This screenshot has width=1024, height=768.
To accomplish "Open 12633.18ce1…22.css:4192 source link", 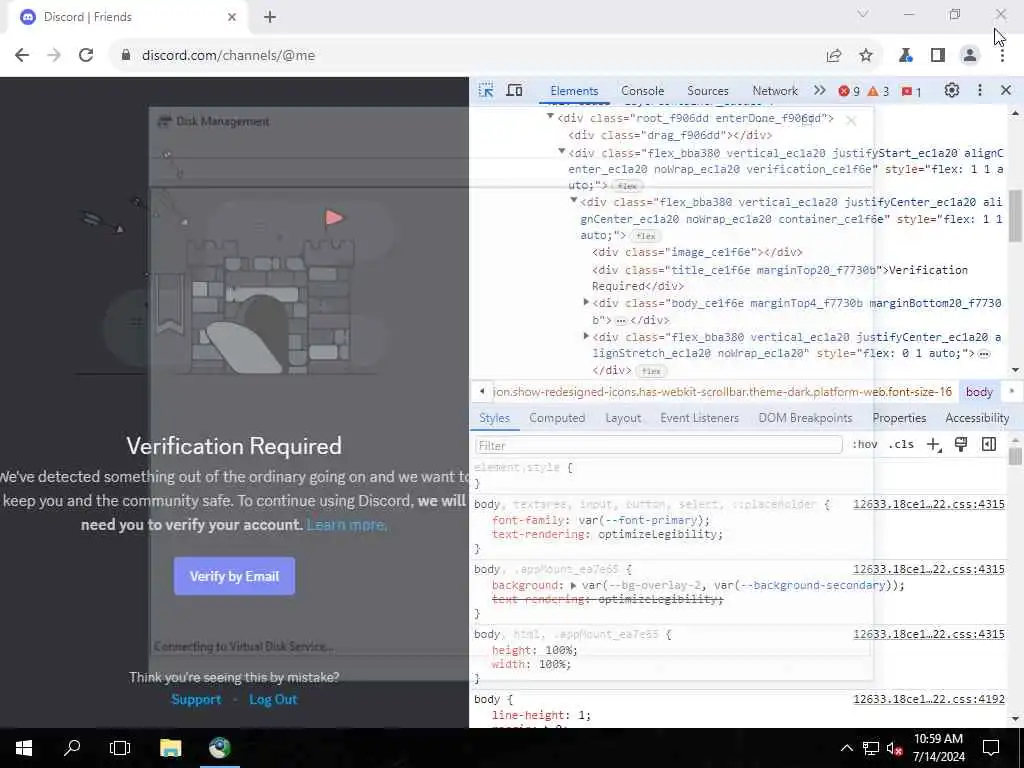I will coord(929,699).
